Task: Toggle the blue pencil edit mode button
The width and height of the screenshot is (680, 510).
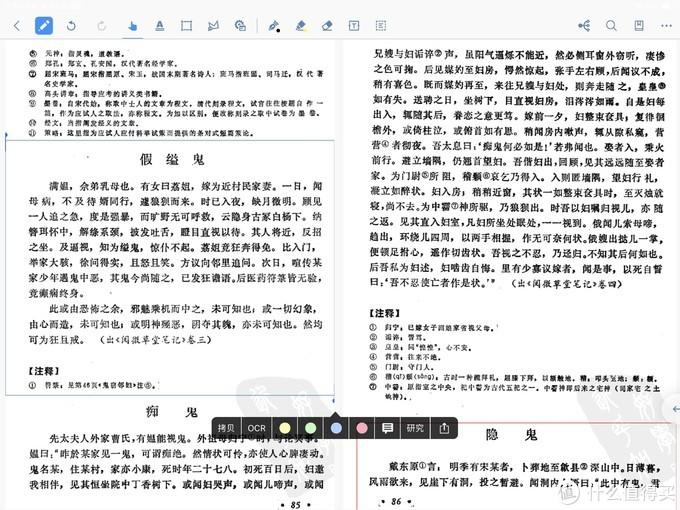Action: tap(44, 26)
